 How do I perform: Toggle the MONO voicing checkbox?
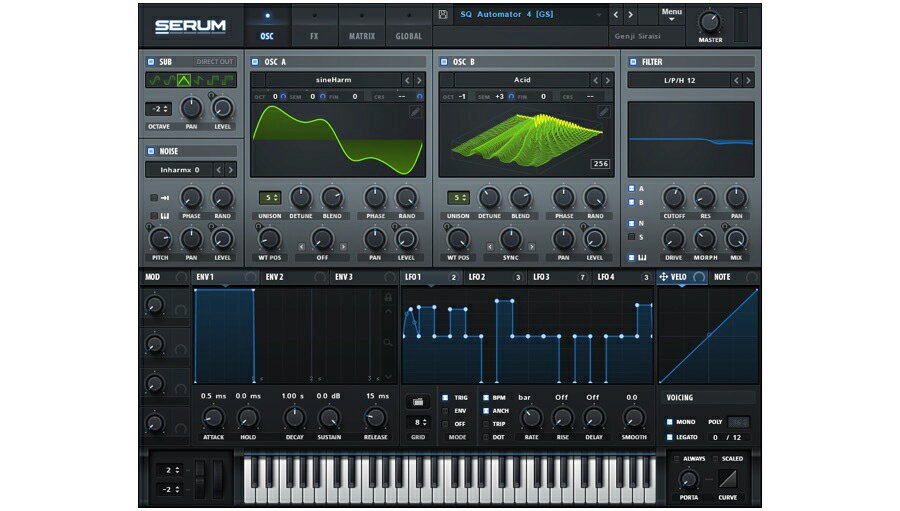[669, 422]
